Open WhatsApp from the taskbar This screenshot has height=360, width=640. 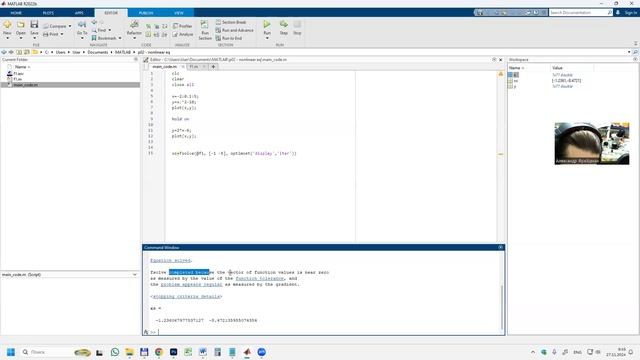(115, 352)
